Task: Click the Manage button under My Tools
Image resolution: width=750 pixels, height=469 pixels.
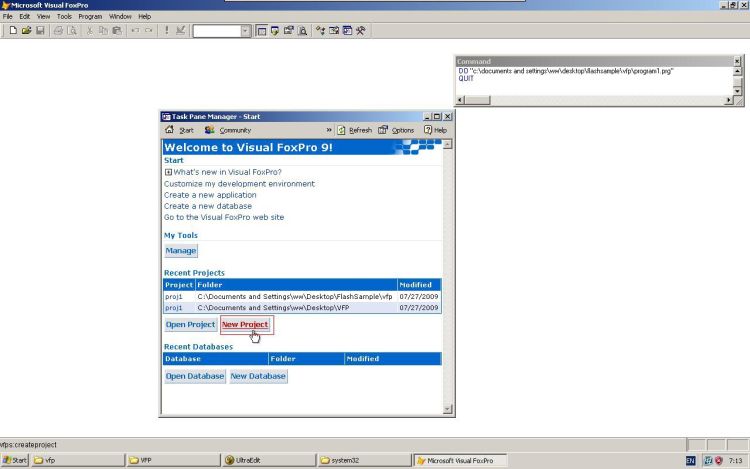Action: pyautogui.click(x=181, y=251)
